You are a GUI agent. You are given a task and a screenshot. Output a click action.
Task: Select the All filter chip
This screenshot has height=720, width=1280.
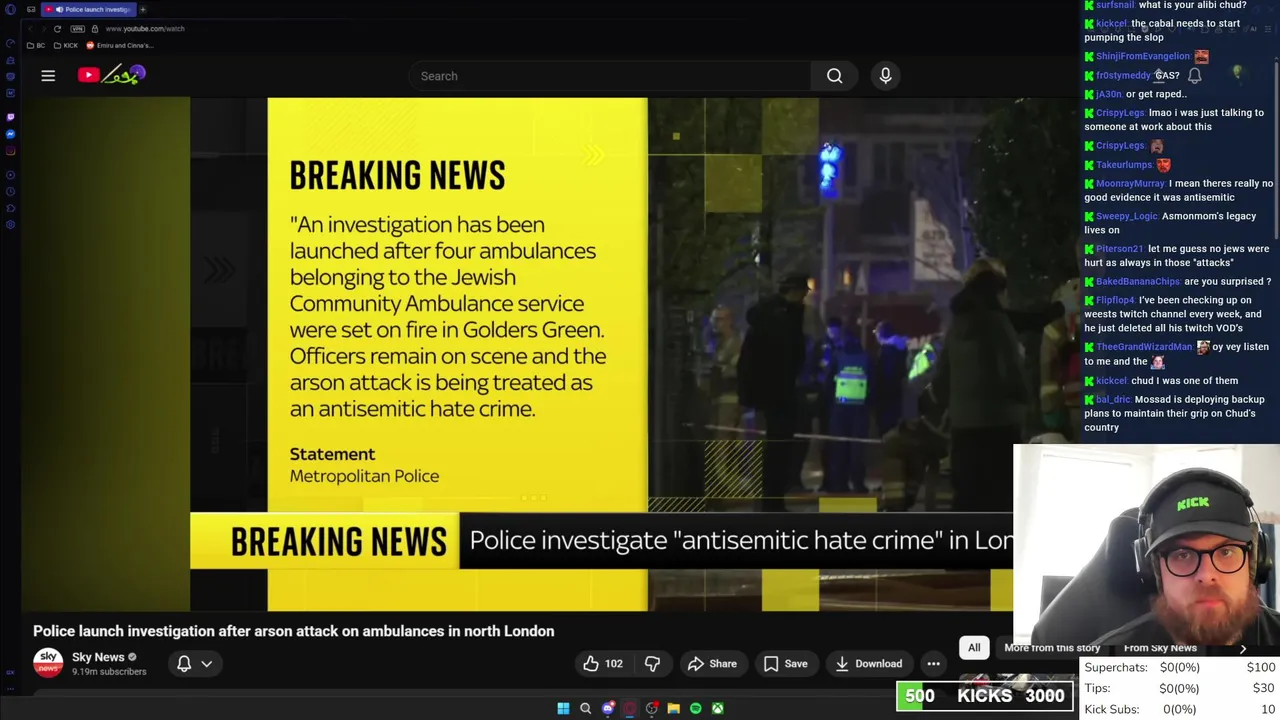click(974, 648)
